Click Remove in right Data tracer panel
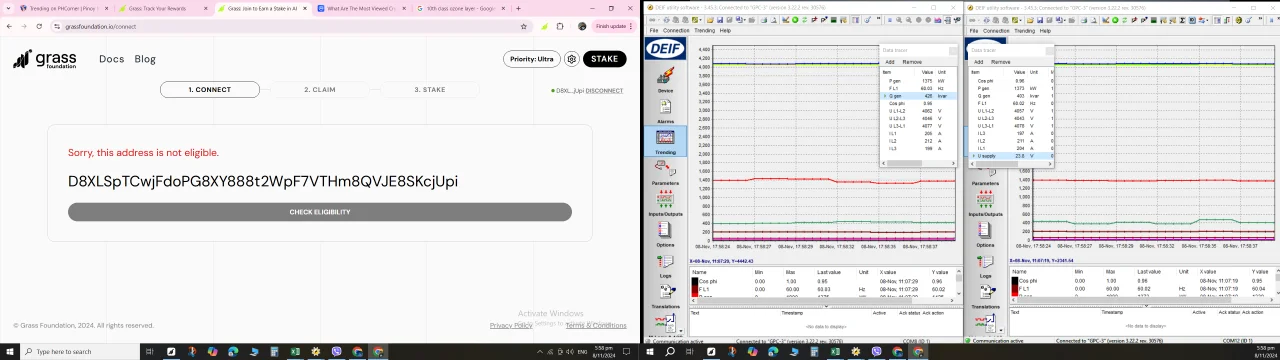 (x=1000, y=62)
